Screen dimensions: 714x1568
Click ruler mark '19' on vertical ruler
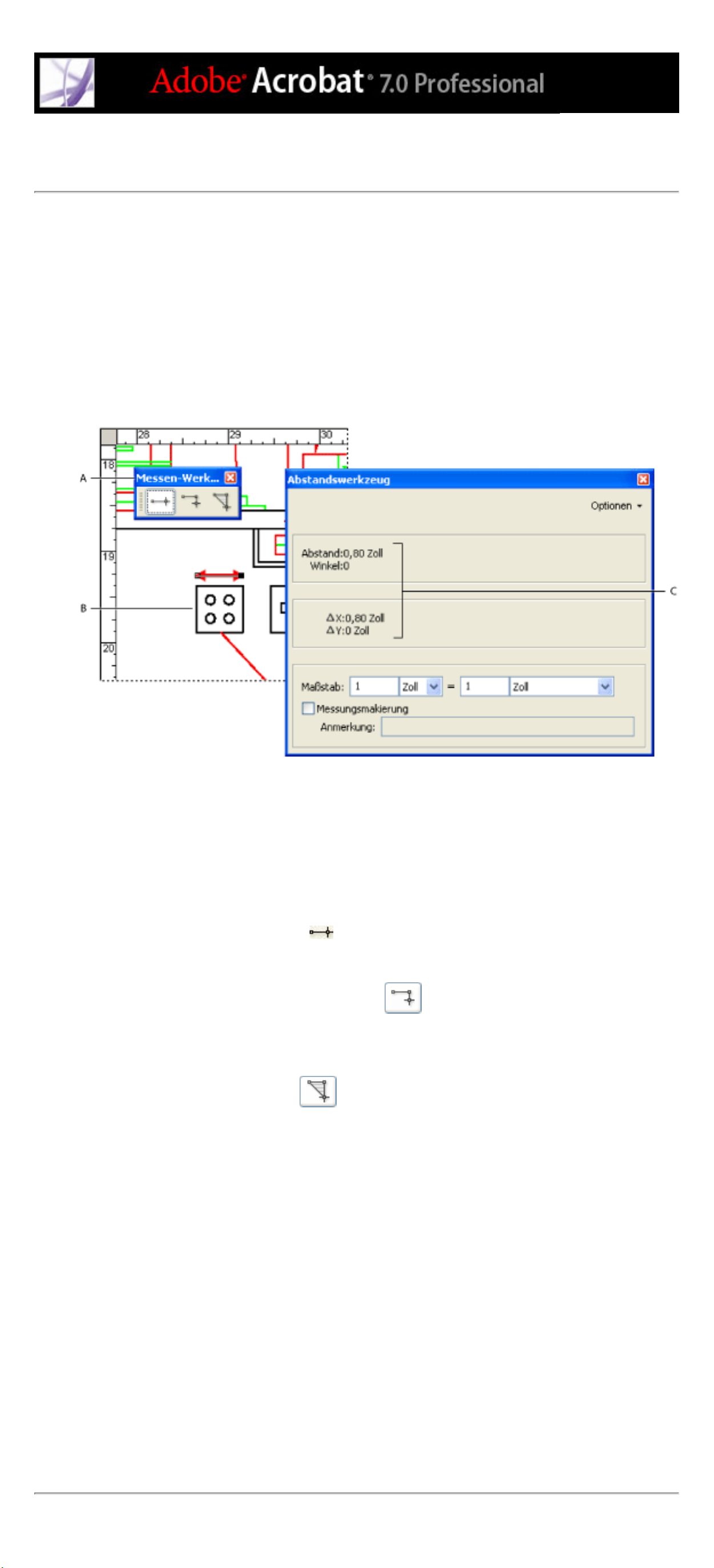click(108, 557)
